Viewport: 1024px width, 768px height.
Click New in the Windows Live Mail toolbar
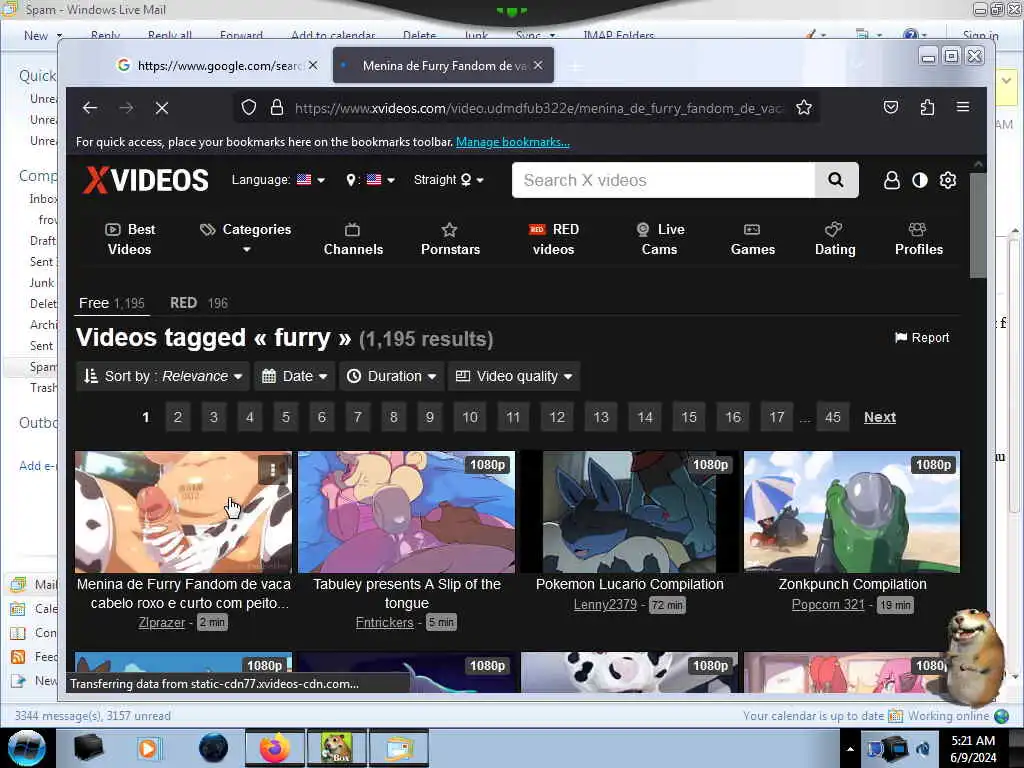pos(36,36)
